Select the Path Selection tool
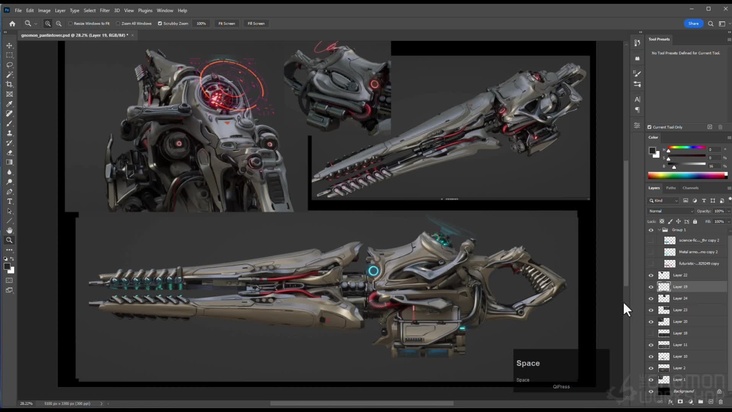This screenshot has height=412, width=732. coord(9,211)
